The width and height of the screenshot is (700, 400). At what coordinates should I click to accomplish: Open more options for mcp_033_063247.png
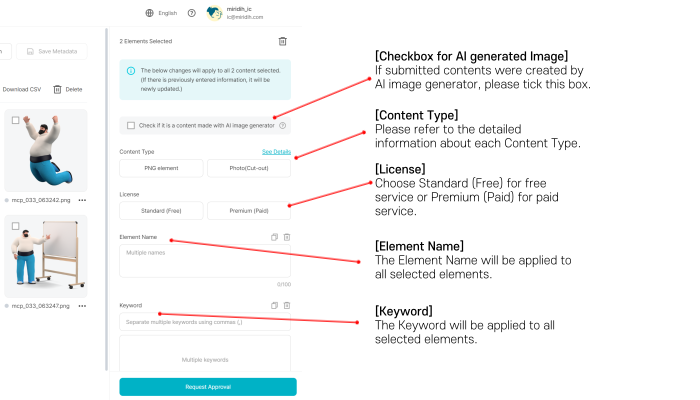82,306
